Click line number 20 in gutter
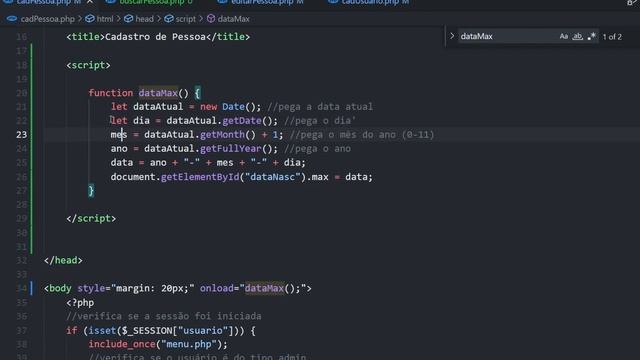This screenshot has height=360, width=640. click(x=22, y=93)
